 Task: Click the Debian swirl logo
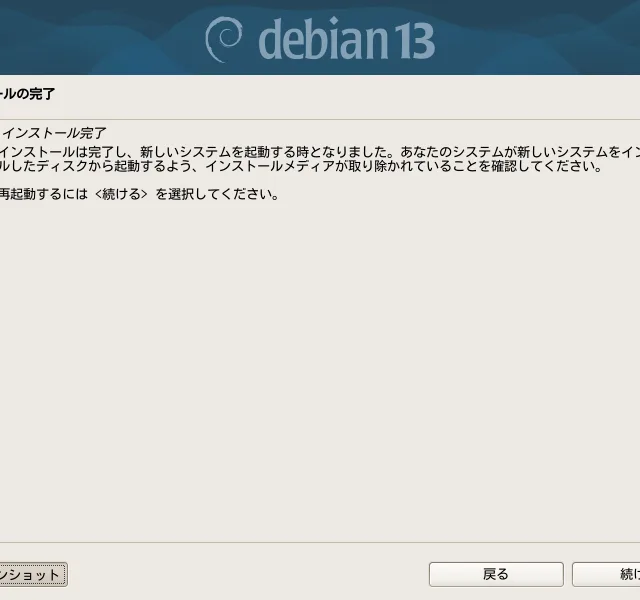click(224, 39)
